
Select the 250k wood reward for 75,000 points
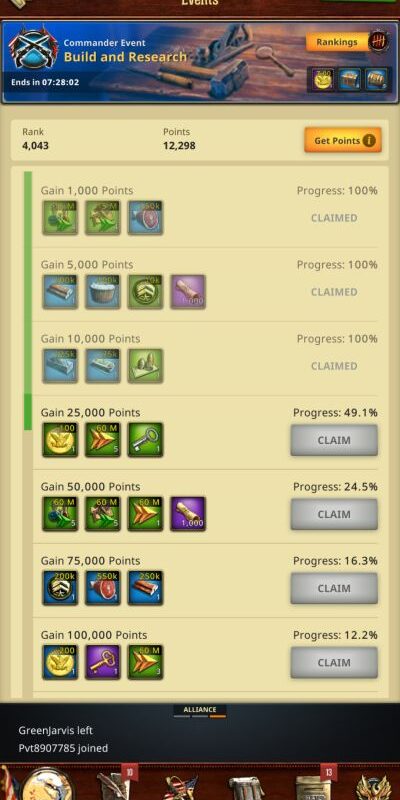coord(145,588)
